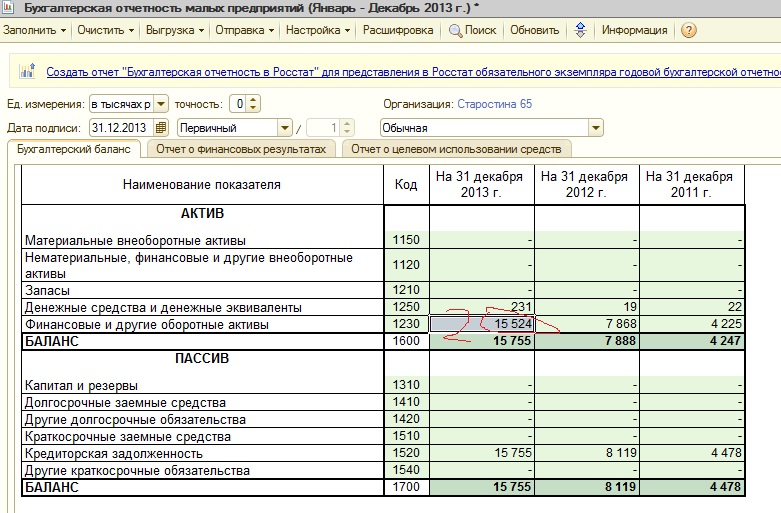Open help via the question mark icon
781x513 pixels.
coord(688,30)
